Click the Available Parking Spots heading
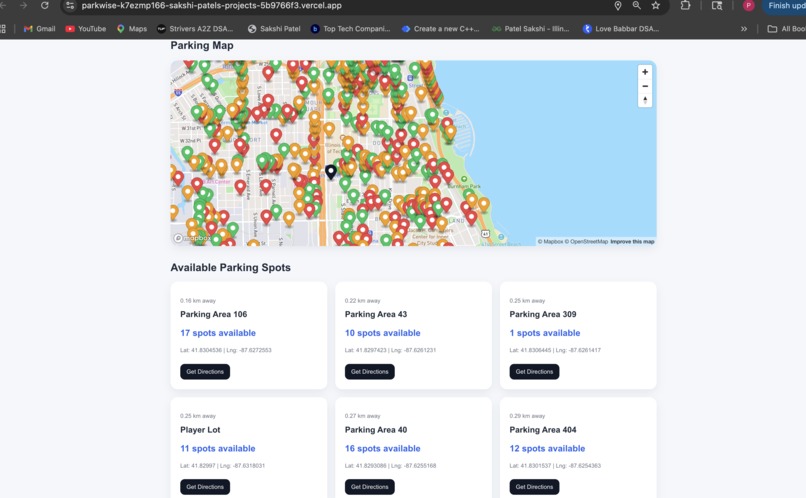This screenshot has height=498, width=806. [x=230, y=267]
